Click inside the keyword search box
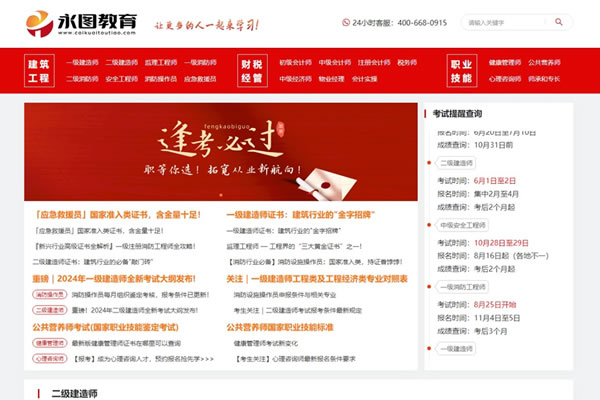This screenshot has width=600, height=400. (507, 22)
